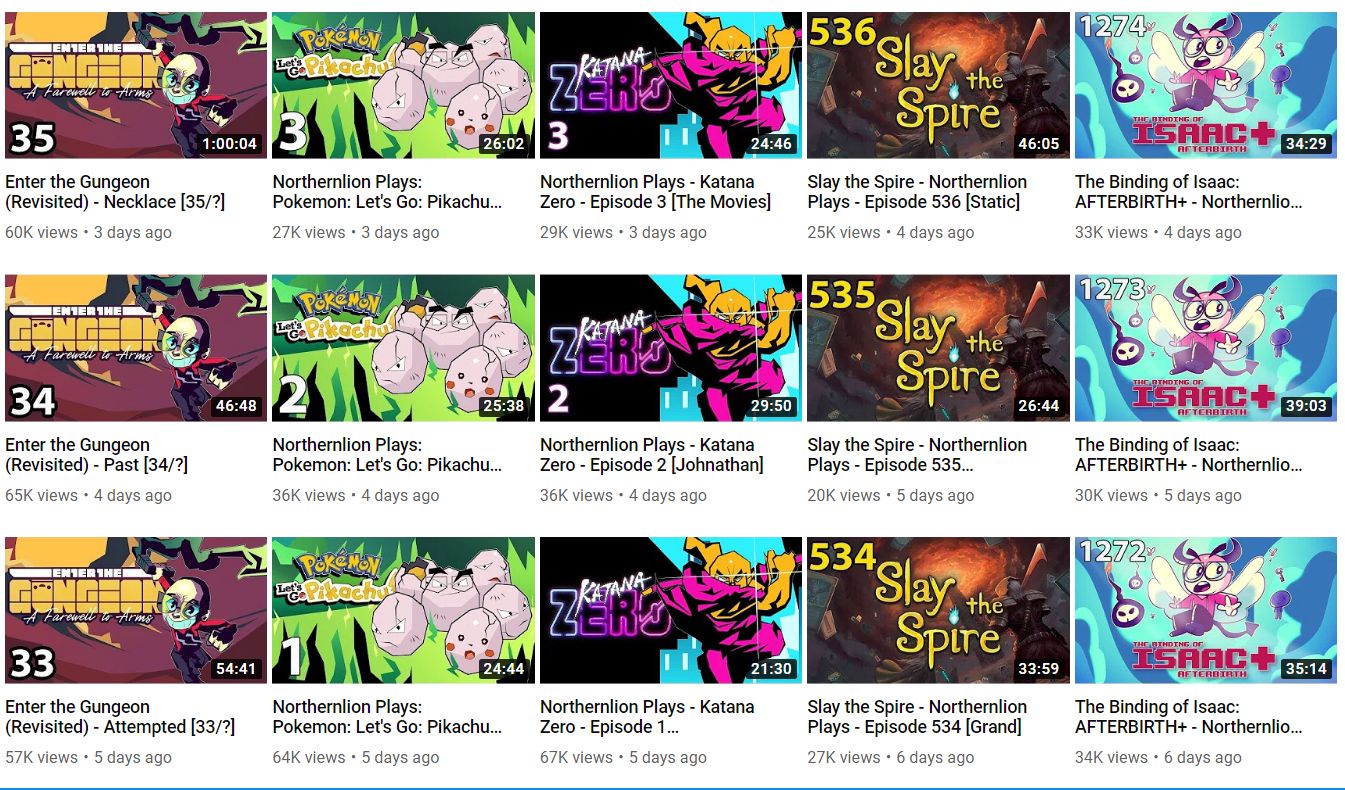The image size is (1345, 790).
Task: Click title 'Enter the Gungeon (Revisited) - Attempted [33/?]'
Action: click(120, 717)
